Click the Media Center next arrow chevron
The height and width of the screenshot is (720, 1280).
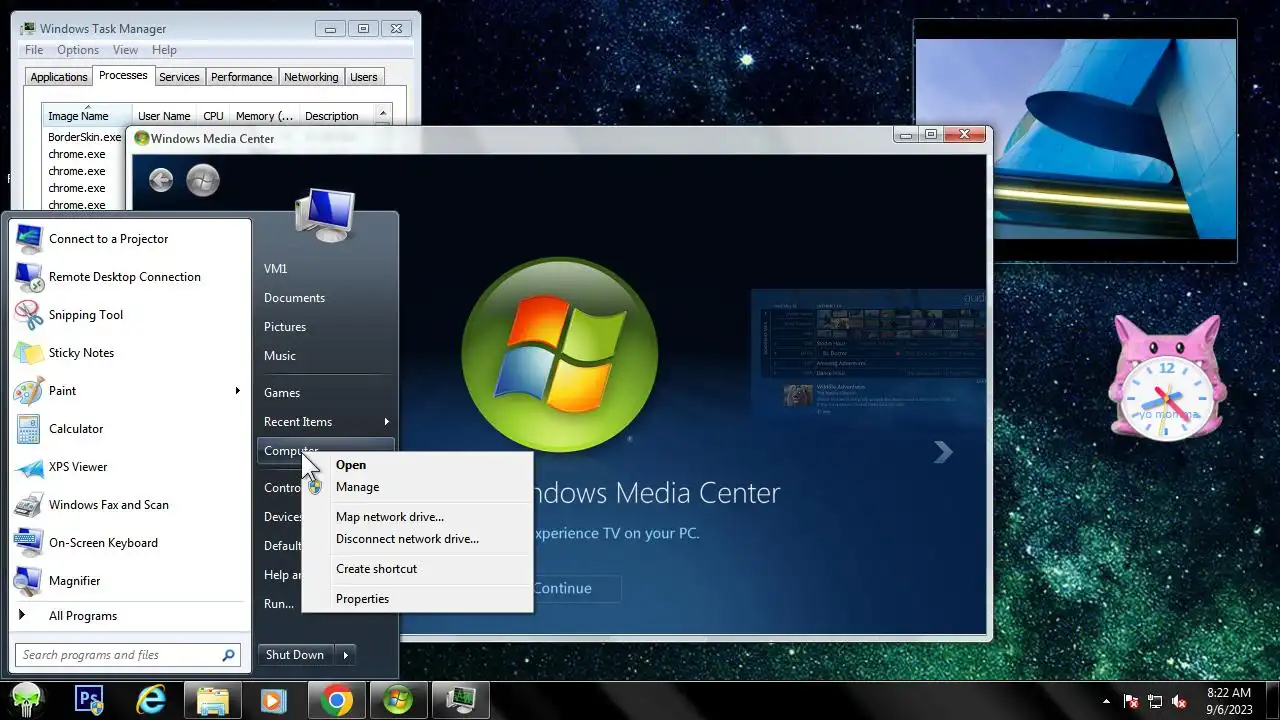click(943, 452)
